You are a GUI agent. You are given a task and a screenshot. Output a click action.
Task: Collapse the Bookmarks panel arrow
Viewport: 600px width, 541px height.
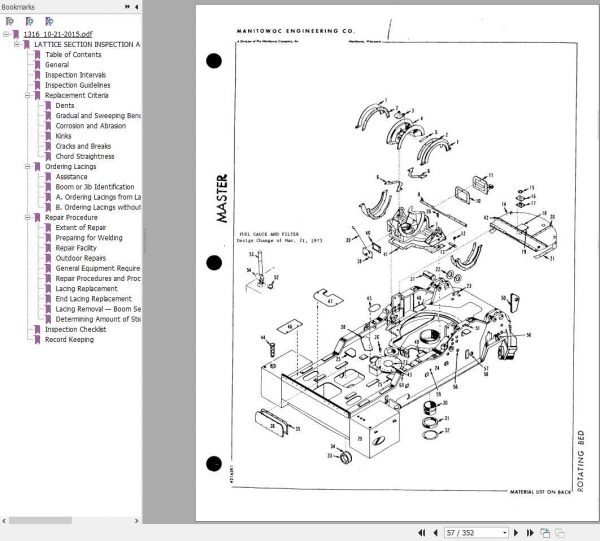click(x=137, y=7)
